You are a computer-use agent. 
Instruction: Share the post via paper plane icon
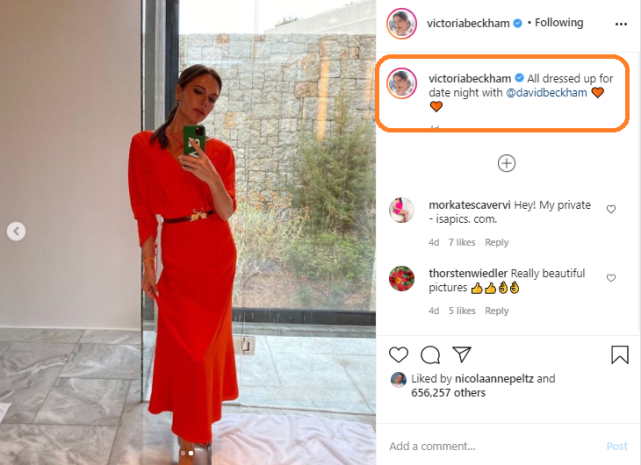pyautogui.click(x=462, y=354)
